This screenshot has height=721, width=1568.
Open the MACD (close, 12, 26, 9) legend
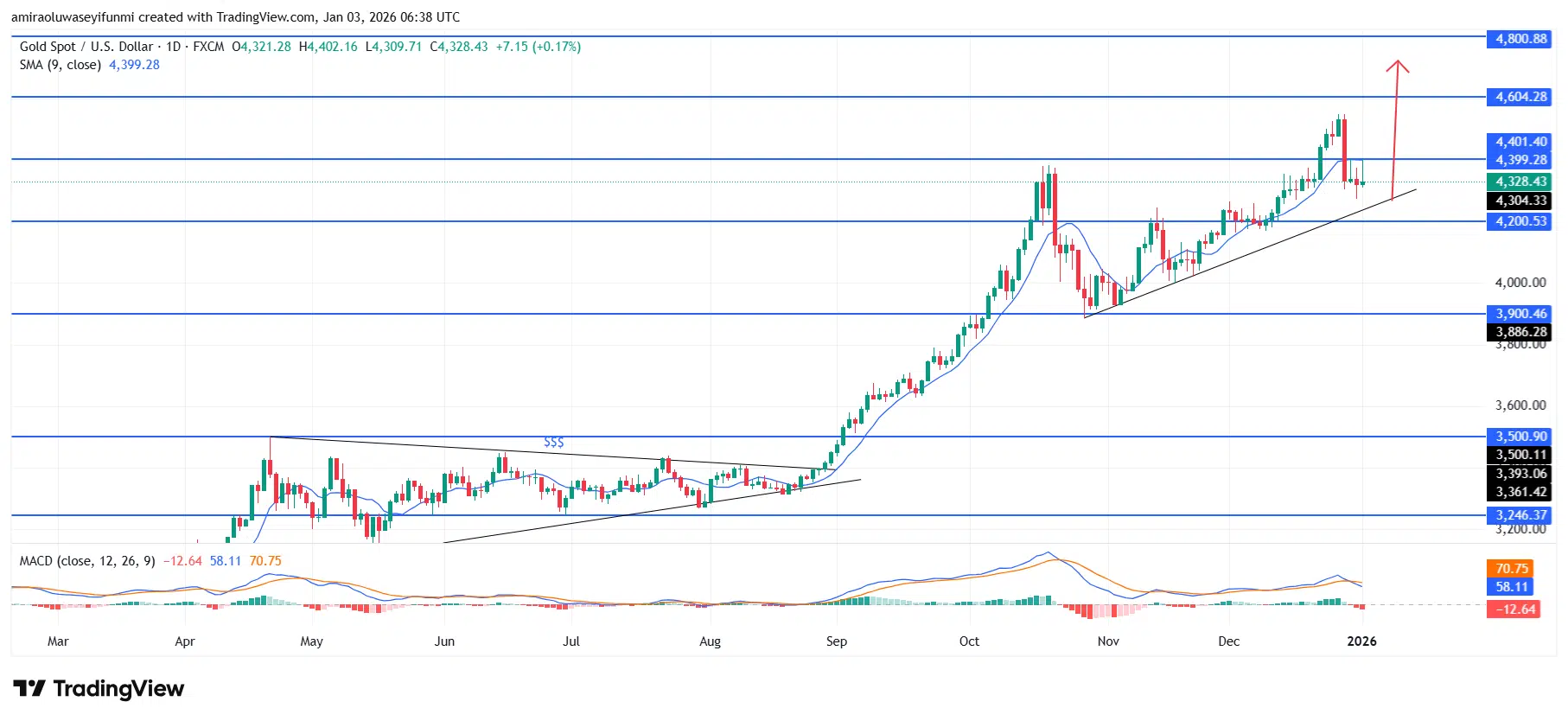[x=87, y=561]
